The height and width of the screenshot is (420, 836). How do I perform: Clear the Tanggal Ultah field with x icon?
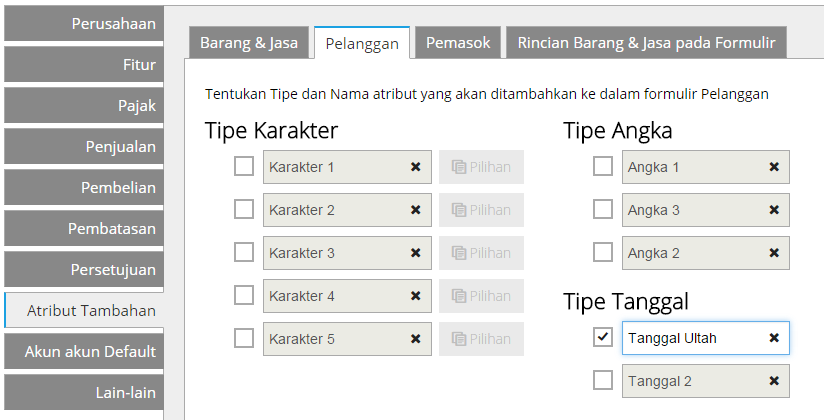[774, 337]
